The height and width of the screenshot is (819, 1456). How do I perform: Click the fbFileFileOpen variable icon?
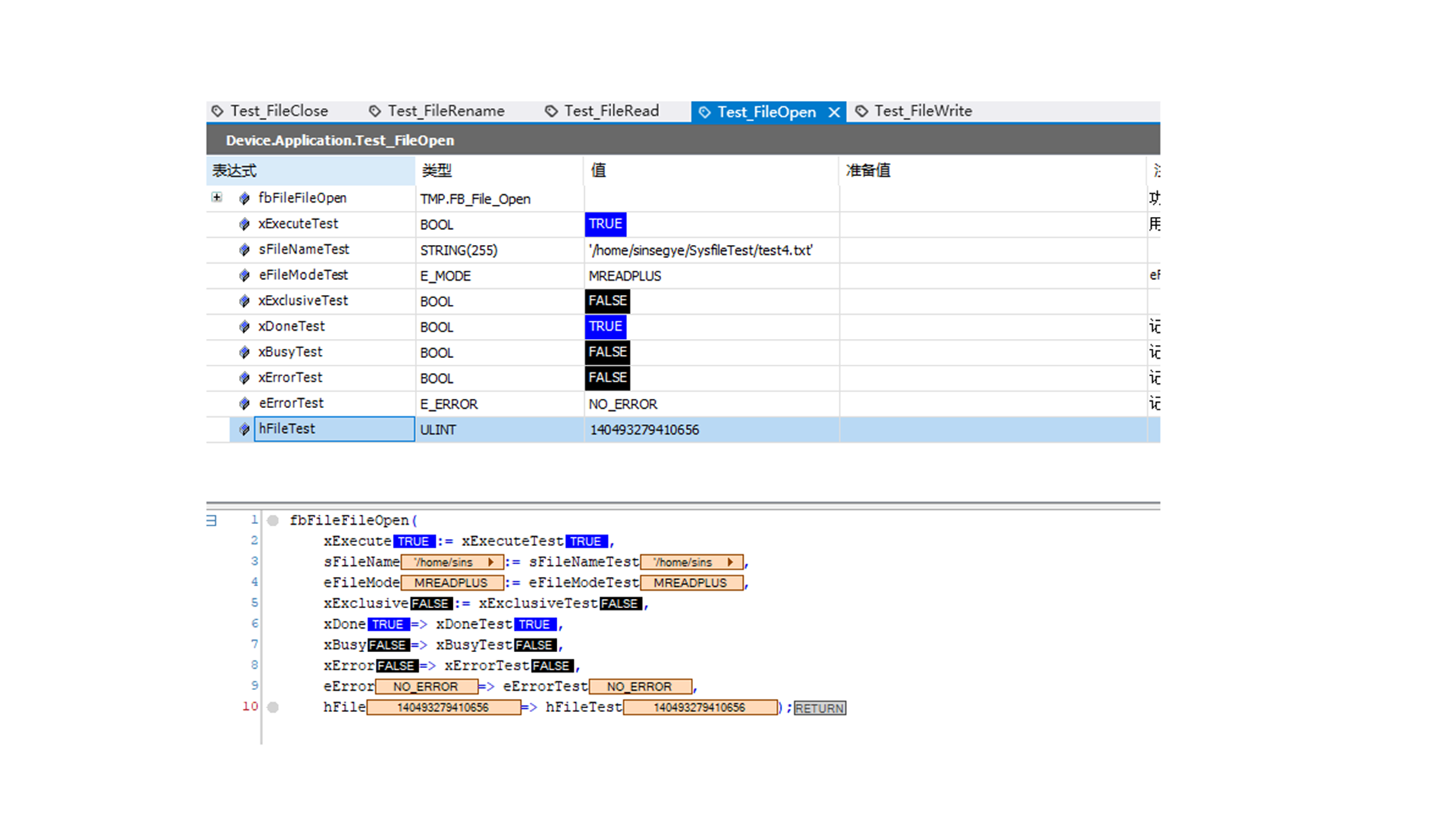244,199
